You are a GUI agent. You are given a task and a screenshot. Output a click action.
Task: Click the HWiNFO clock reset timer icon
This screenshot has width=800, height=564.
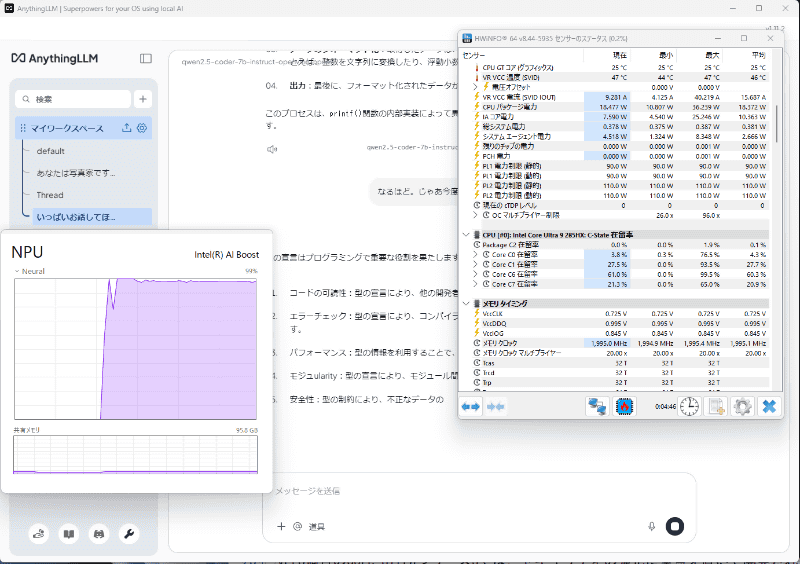[x=689, y=407]
